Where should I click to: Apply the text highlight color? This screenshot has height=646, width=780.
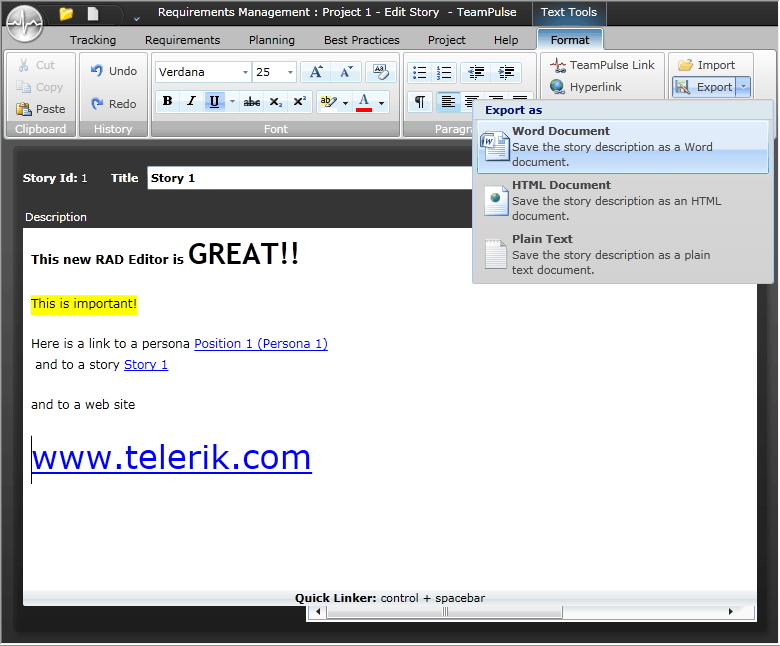point(328,101)
